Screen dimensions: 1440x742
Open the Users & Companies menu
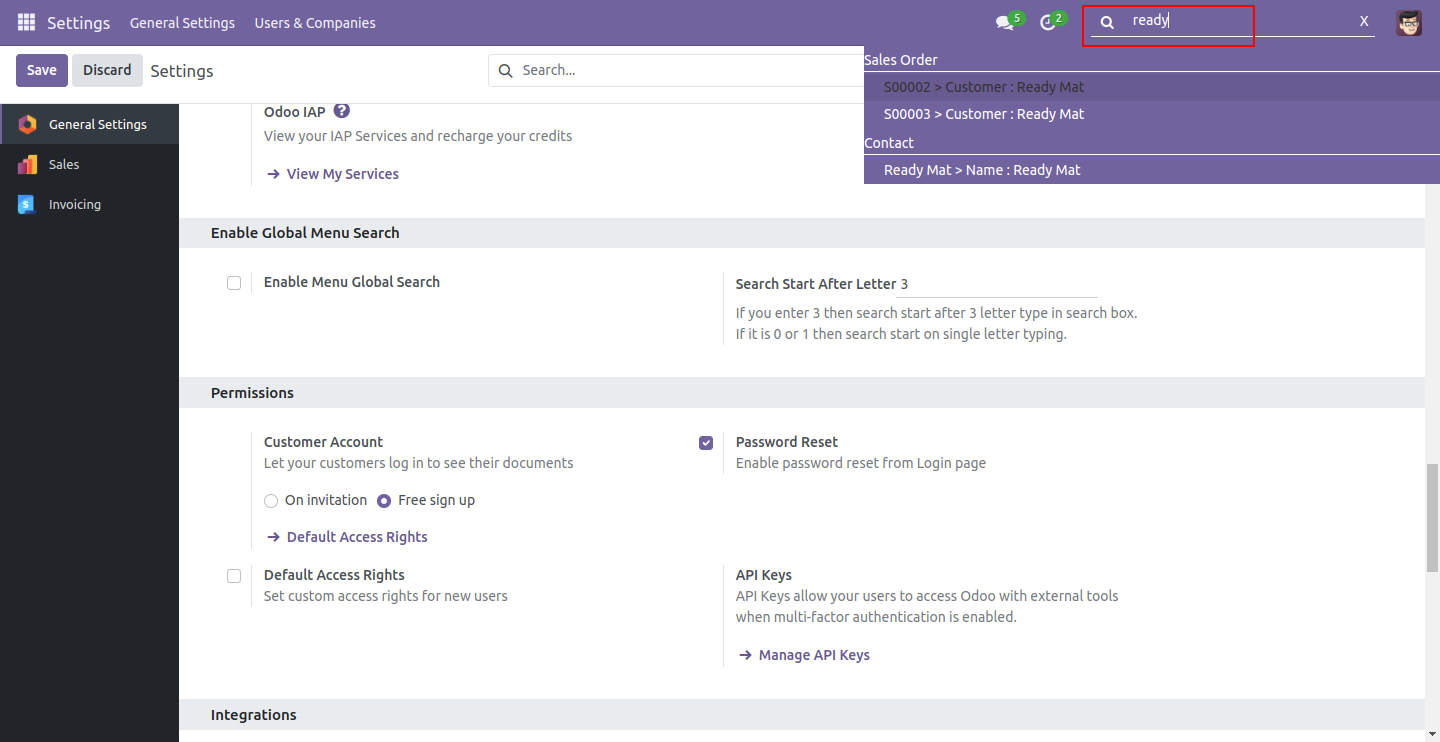(x=315, y=22)
